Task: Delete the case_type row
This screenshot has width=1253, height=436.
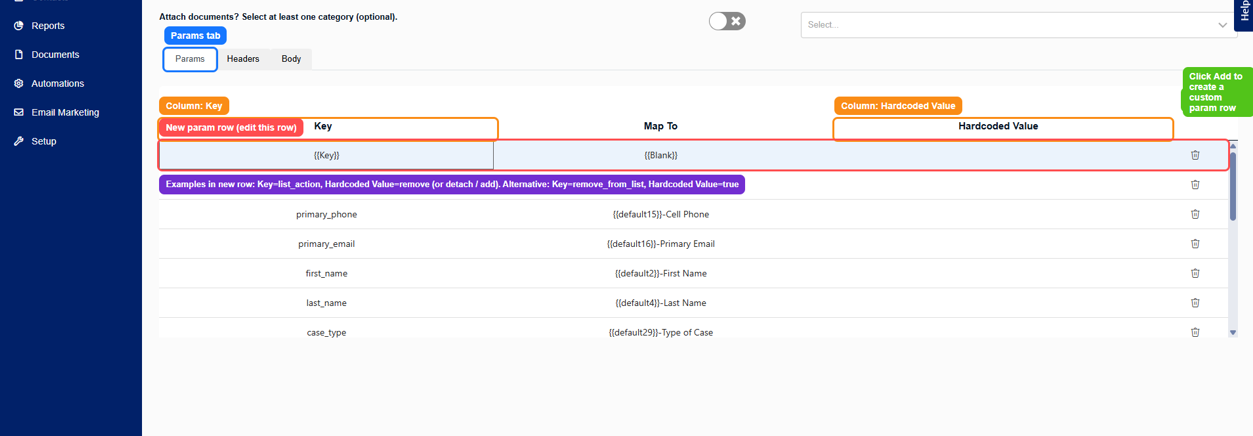Action: 1195,332
